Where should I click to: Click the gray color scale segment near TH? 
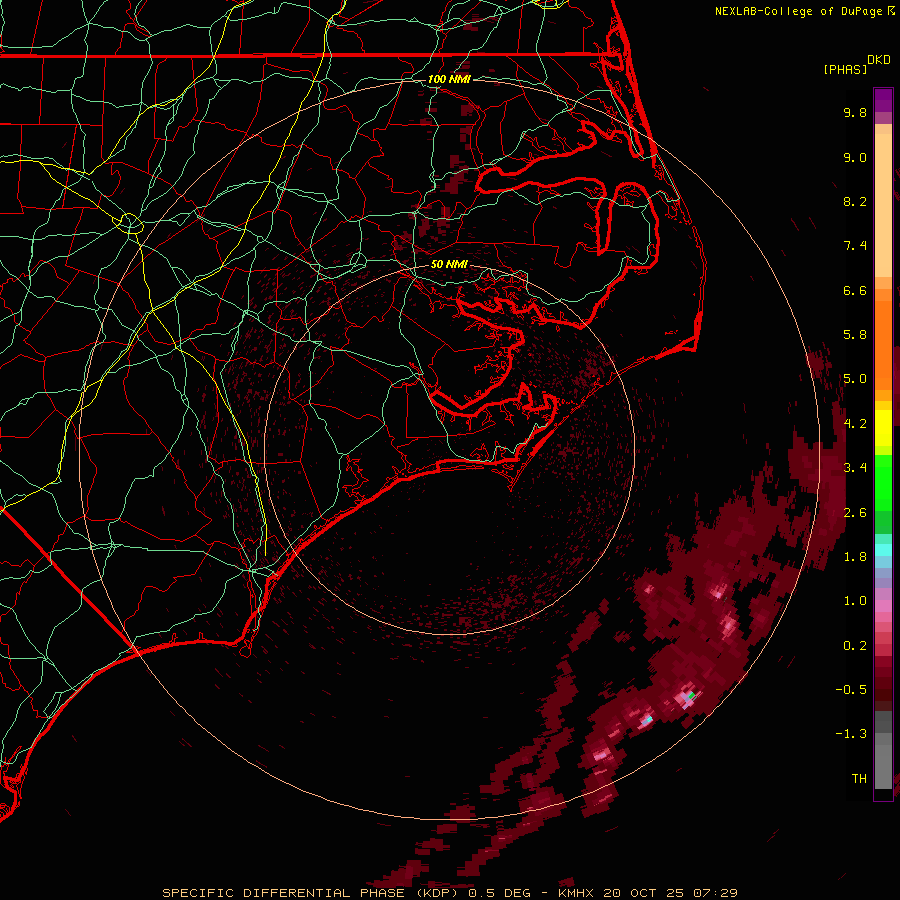click(883, 769)
